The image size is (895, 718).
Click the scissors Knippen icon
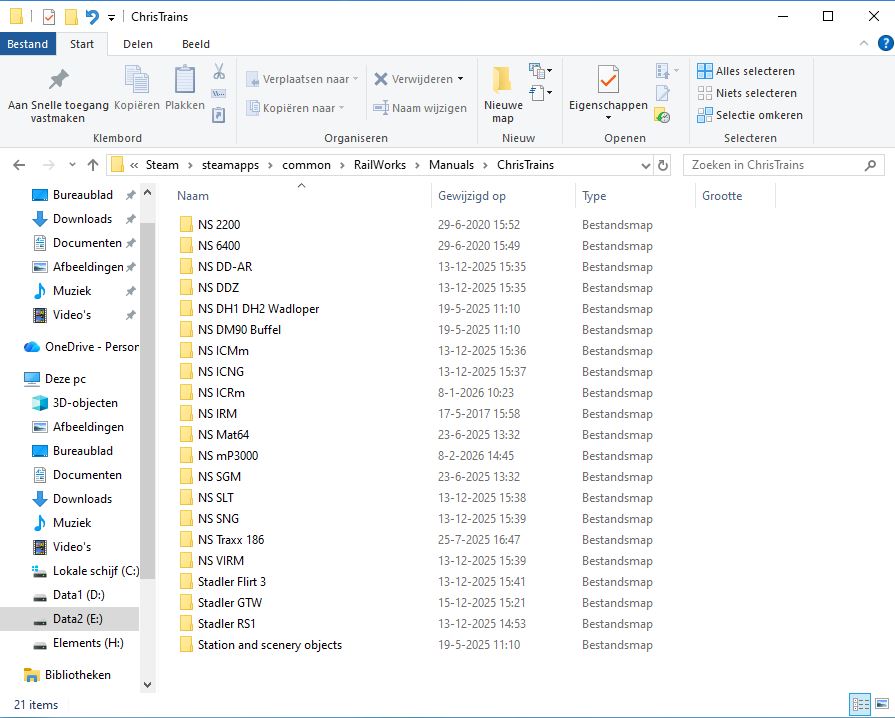[219, 72]
